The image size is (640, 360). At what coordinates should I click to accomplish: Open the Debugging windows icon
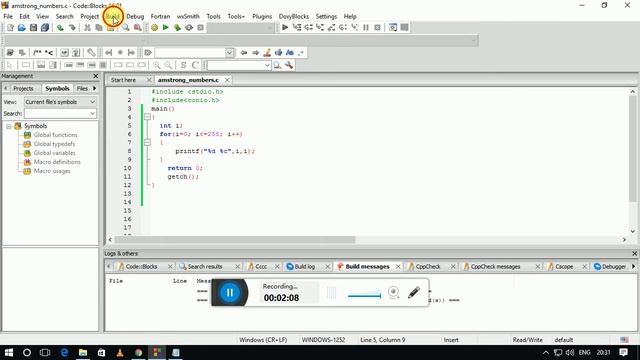pos(393,27)
